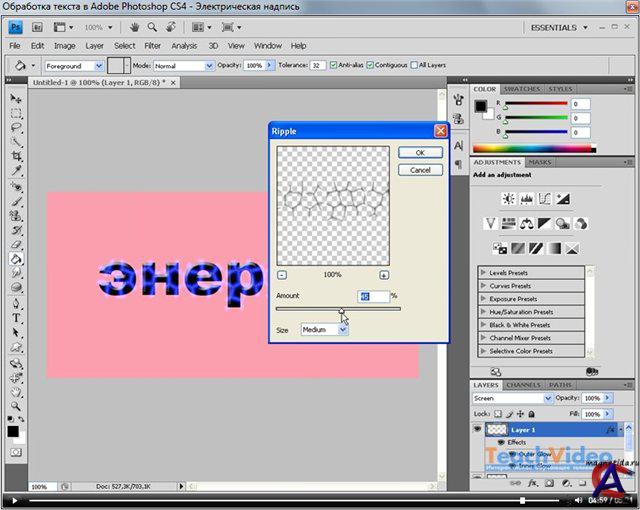
Task: Uncheck the Contiguous option
Action: 372,65
